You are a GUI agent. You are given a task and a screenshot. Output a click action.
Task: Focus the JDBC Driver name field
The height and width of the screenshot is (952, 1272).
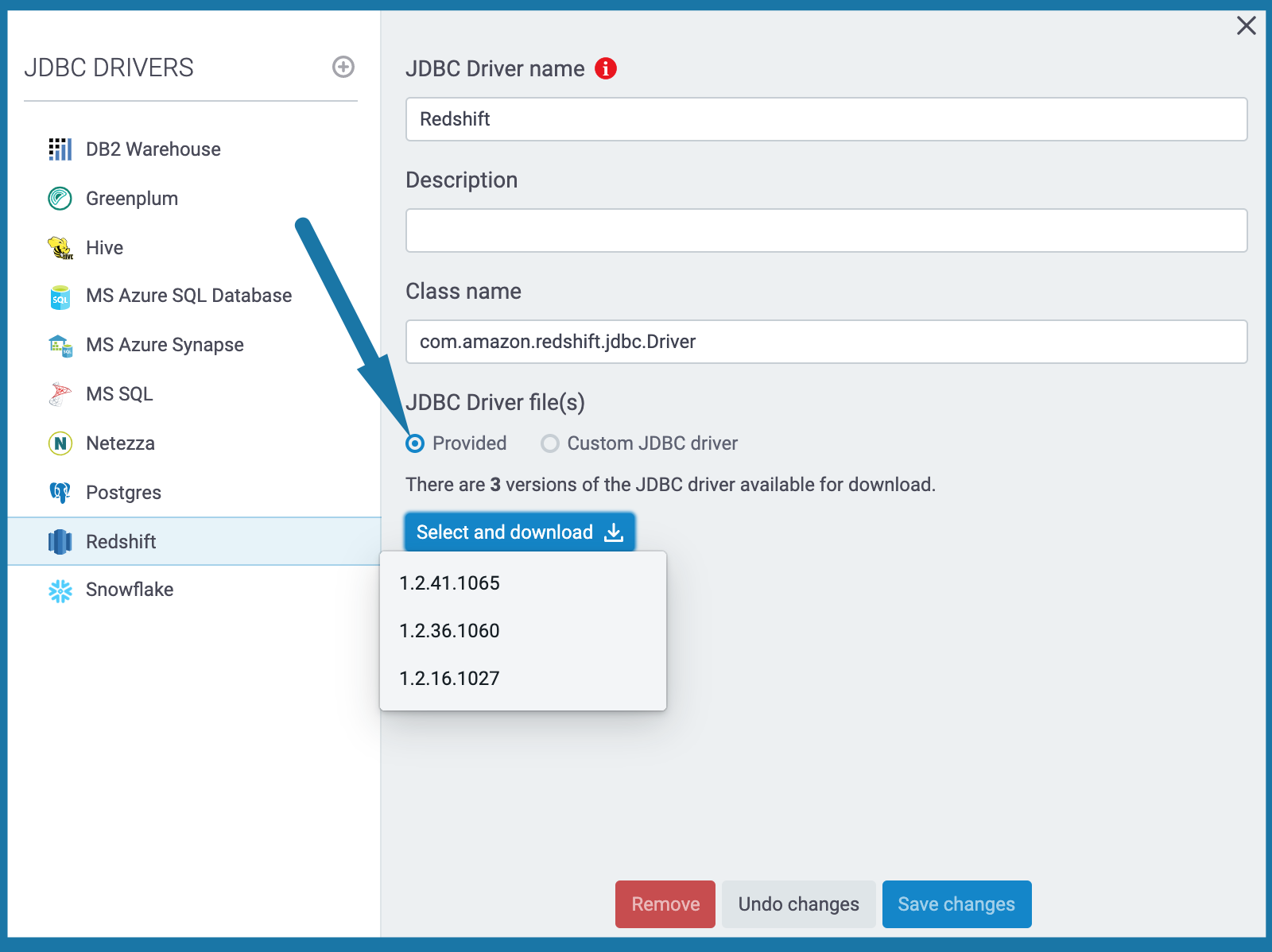pyautogui.click(x=827, y=119)
